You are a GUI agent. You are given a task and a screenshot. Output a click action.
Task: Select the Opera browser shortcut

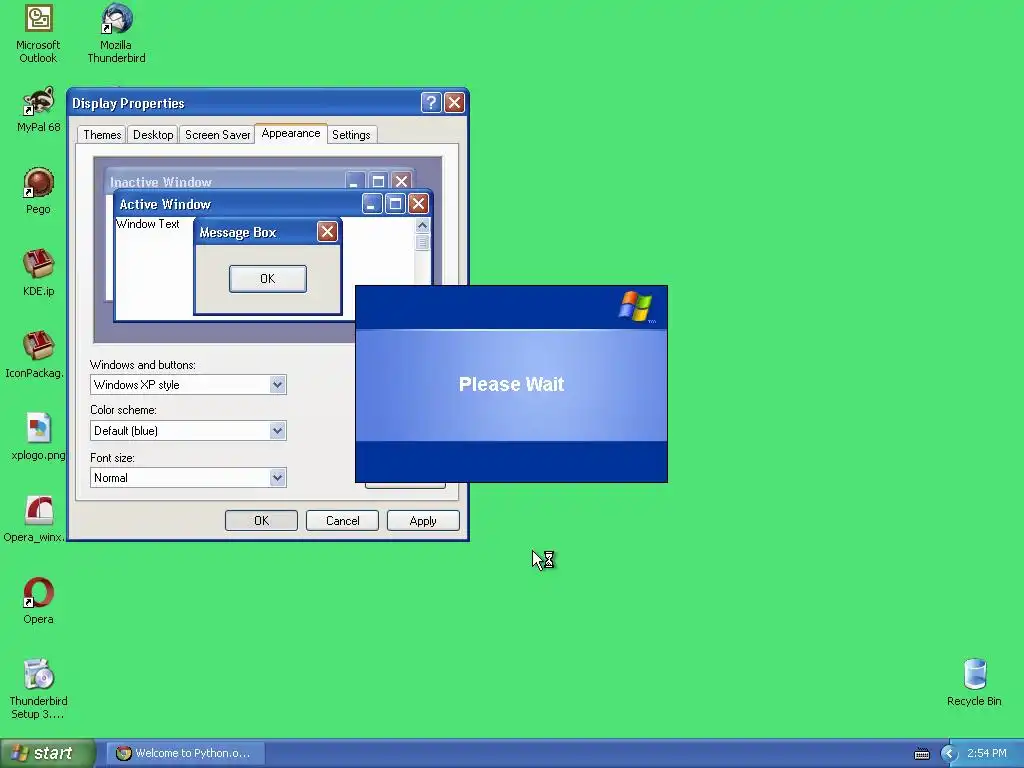[x=38, y=601]
